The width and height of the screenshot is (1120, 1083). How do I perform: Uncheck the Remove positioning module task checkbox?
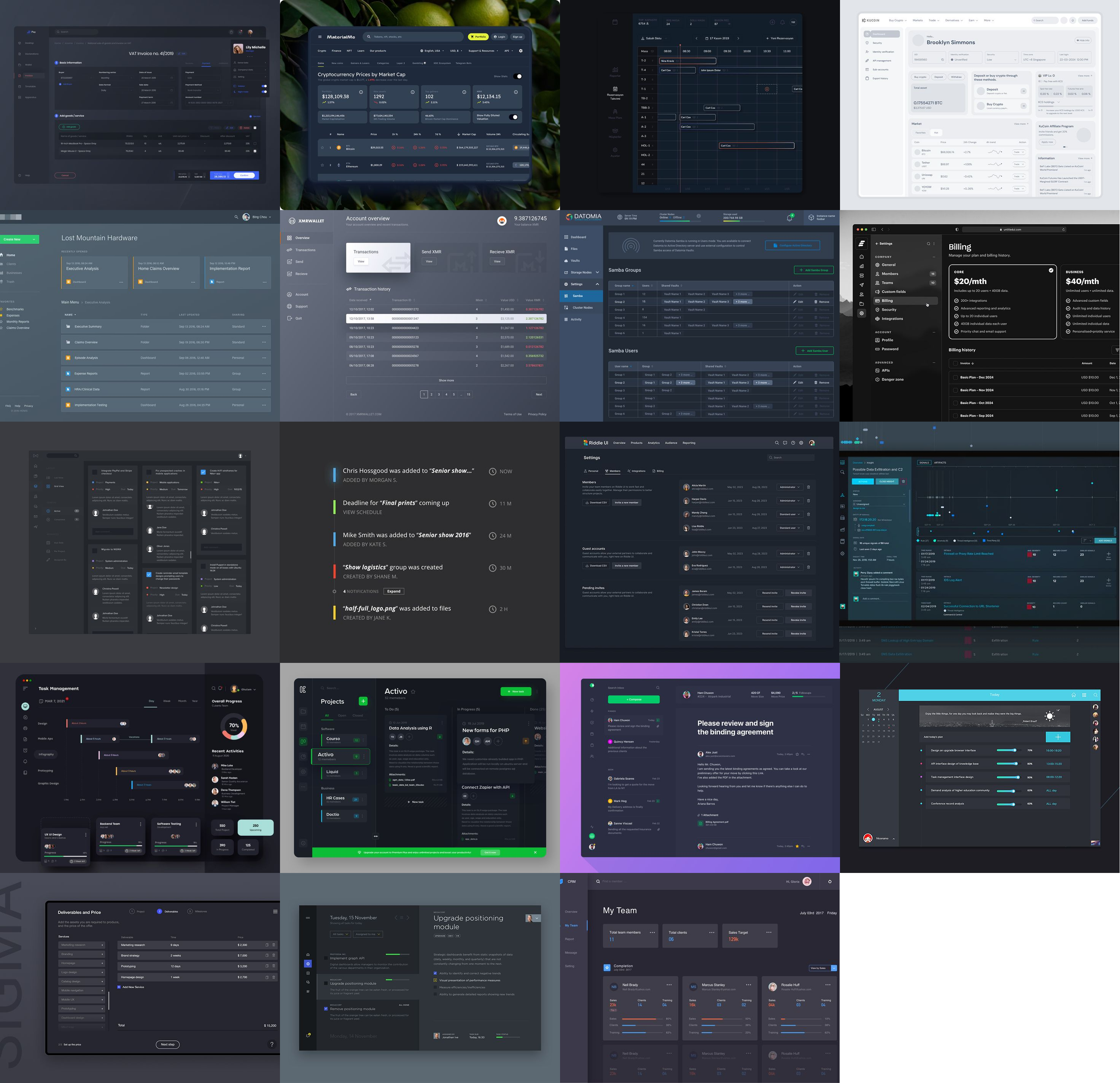point(326,1009)
